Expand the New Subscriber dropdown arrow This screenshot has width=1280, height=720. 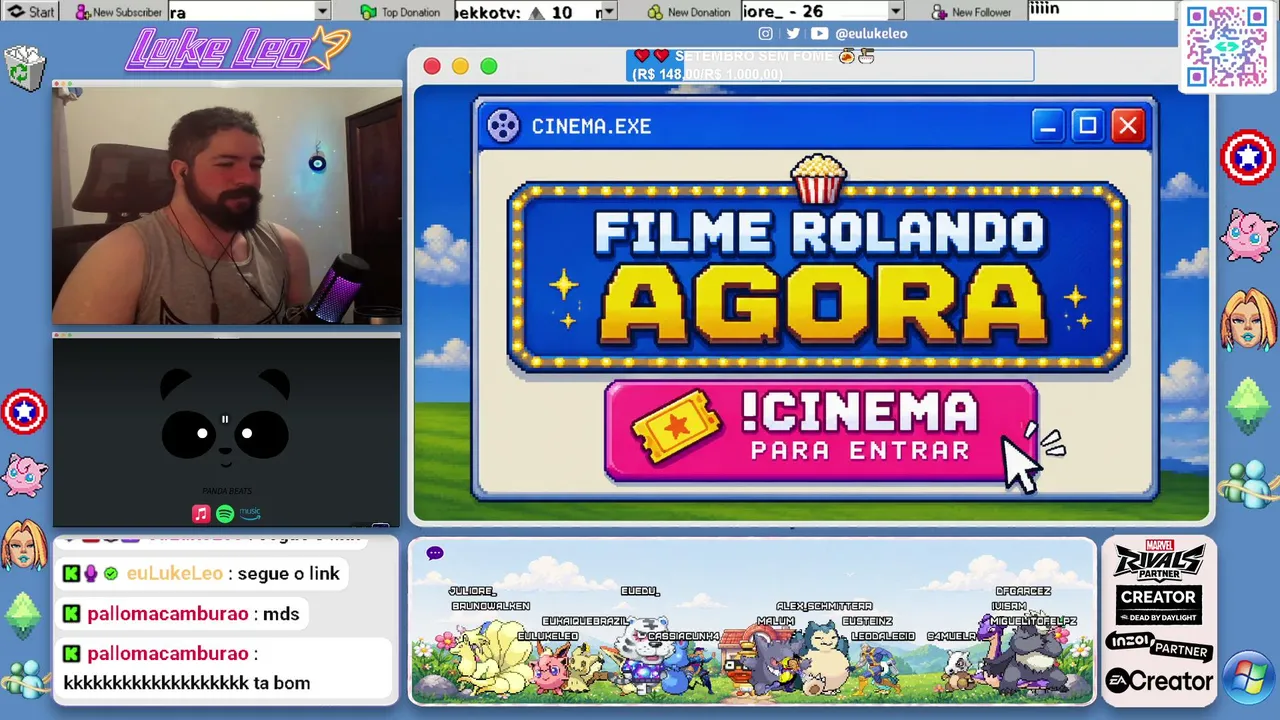click(322, 12)
